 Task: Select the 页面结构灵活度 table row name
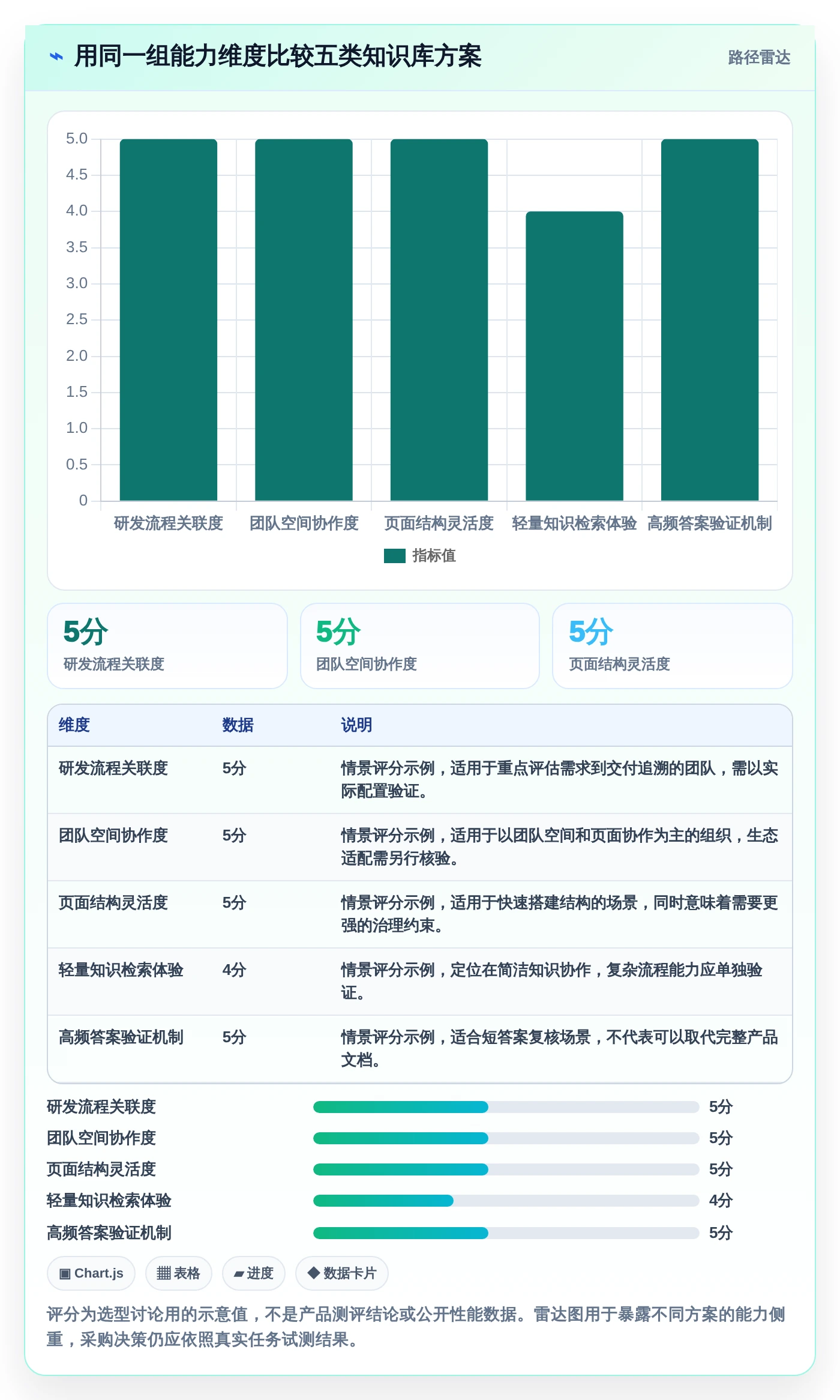pyautogui.click(x=113, y=903)
